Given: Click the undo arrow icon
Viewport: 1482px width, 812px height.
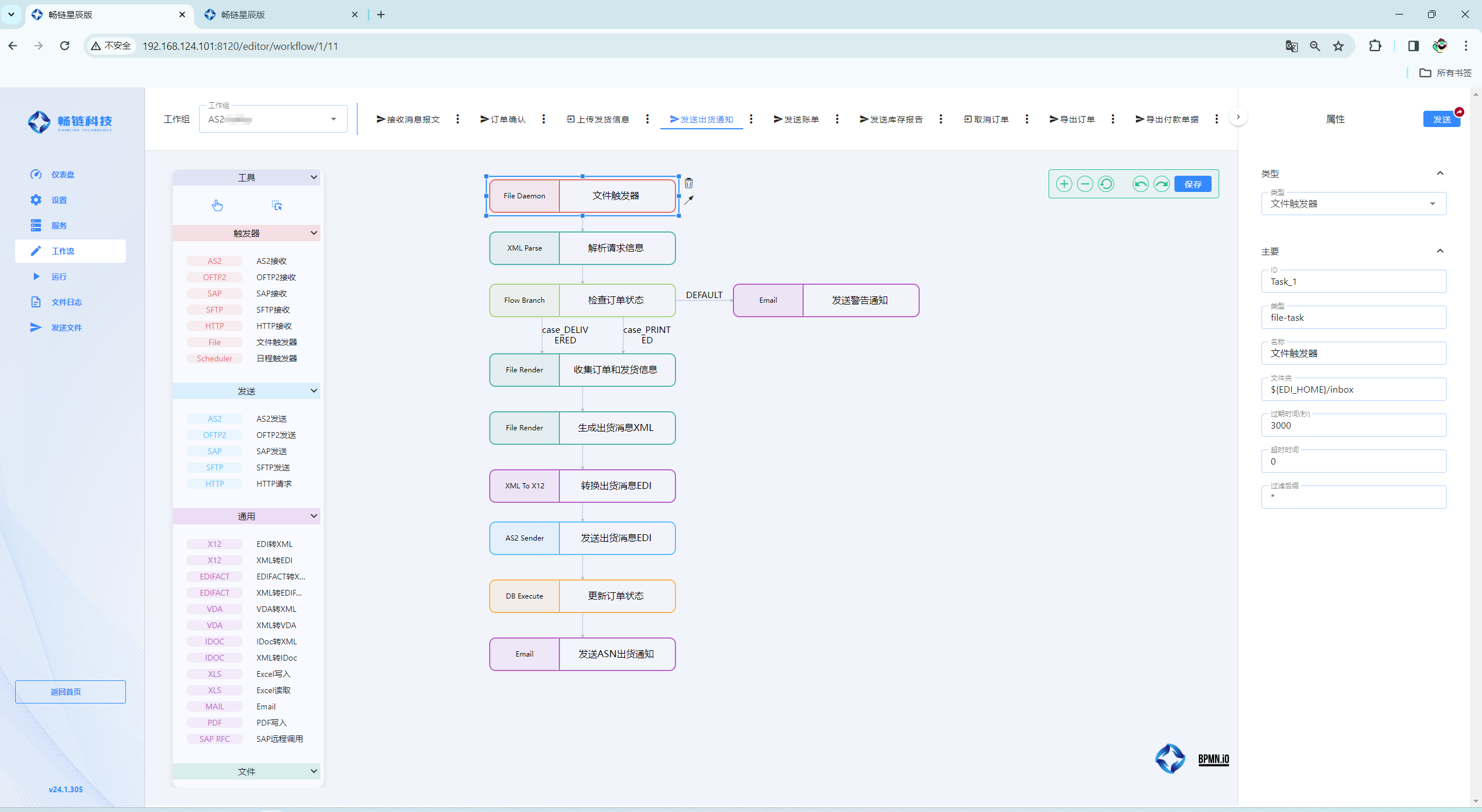Looking at the screenshot, I should (x=1140, y=184).
